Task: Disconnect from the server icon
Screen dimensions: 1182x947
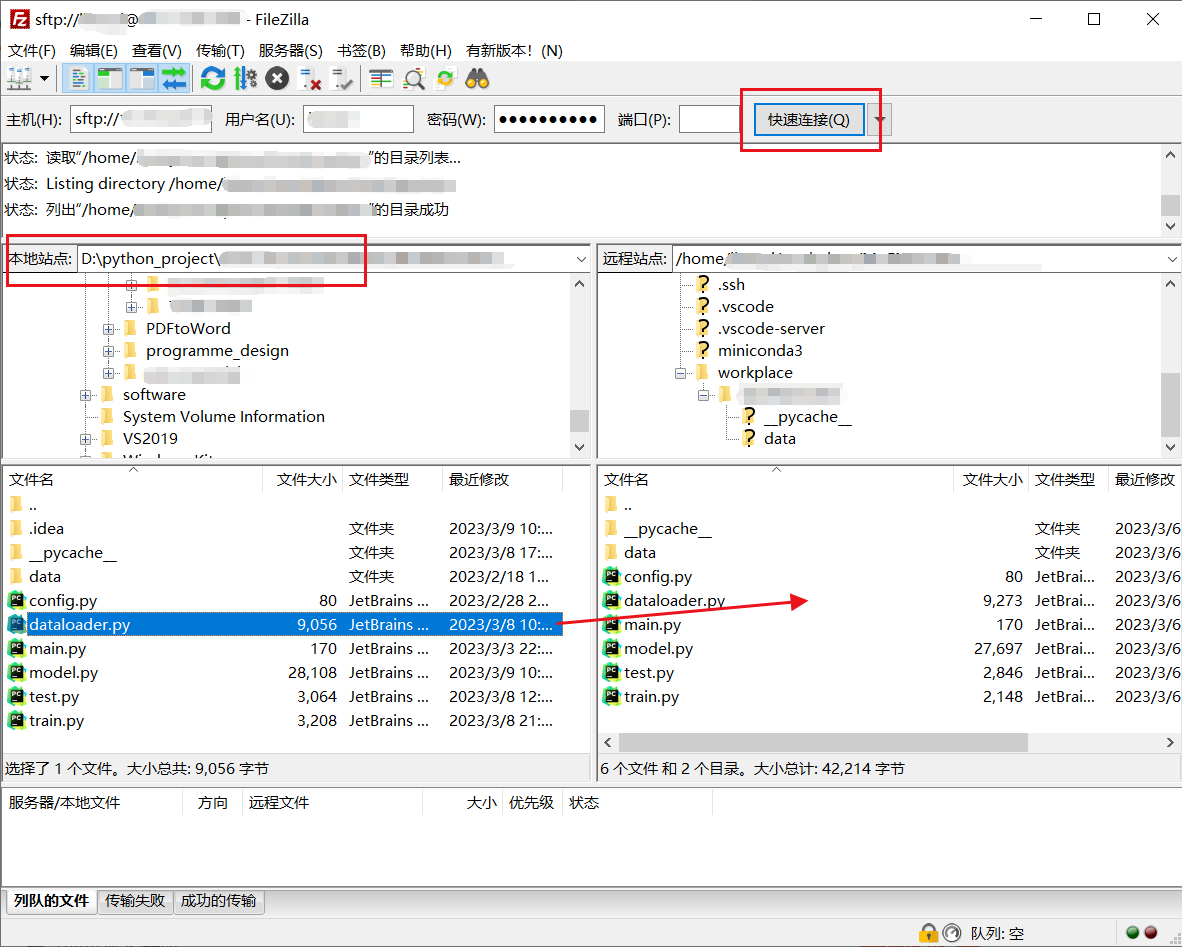Action: (308, 78)
